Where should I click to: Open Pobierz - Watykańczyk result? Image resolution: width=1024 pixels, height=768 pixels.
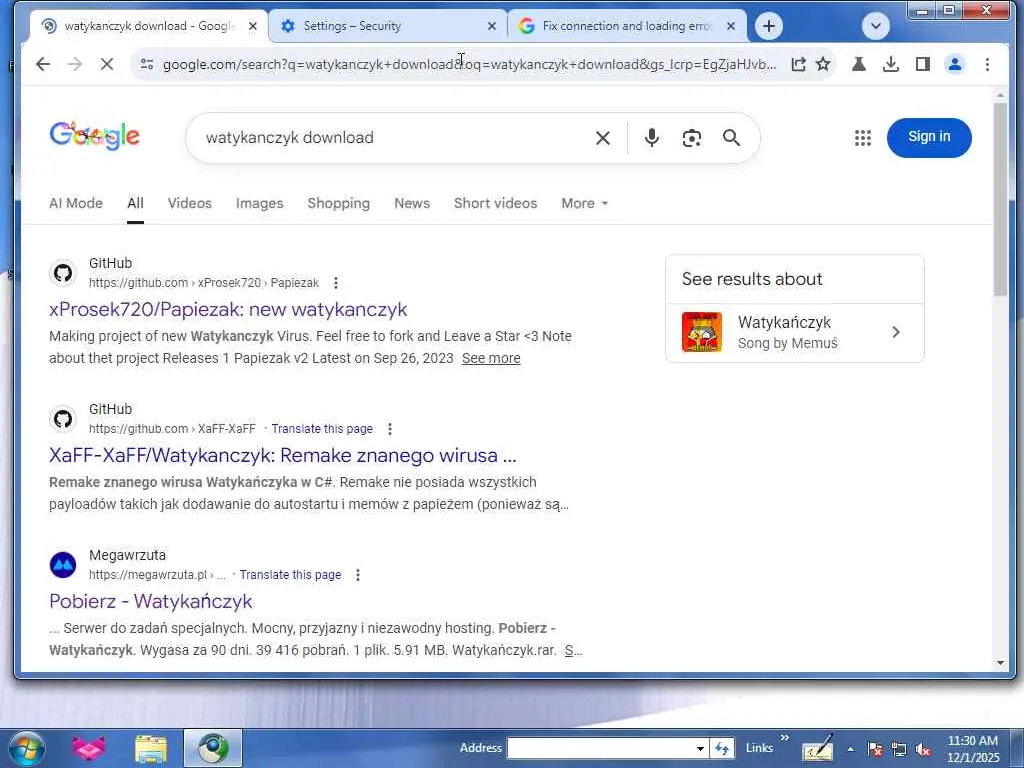(x=151, y=601)
